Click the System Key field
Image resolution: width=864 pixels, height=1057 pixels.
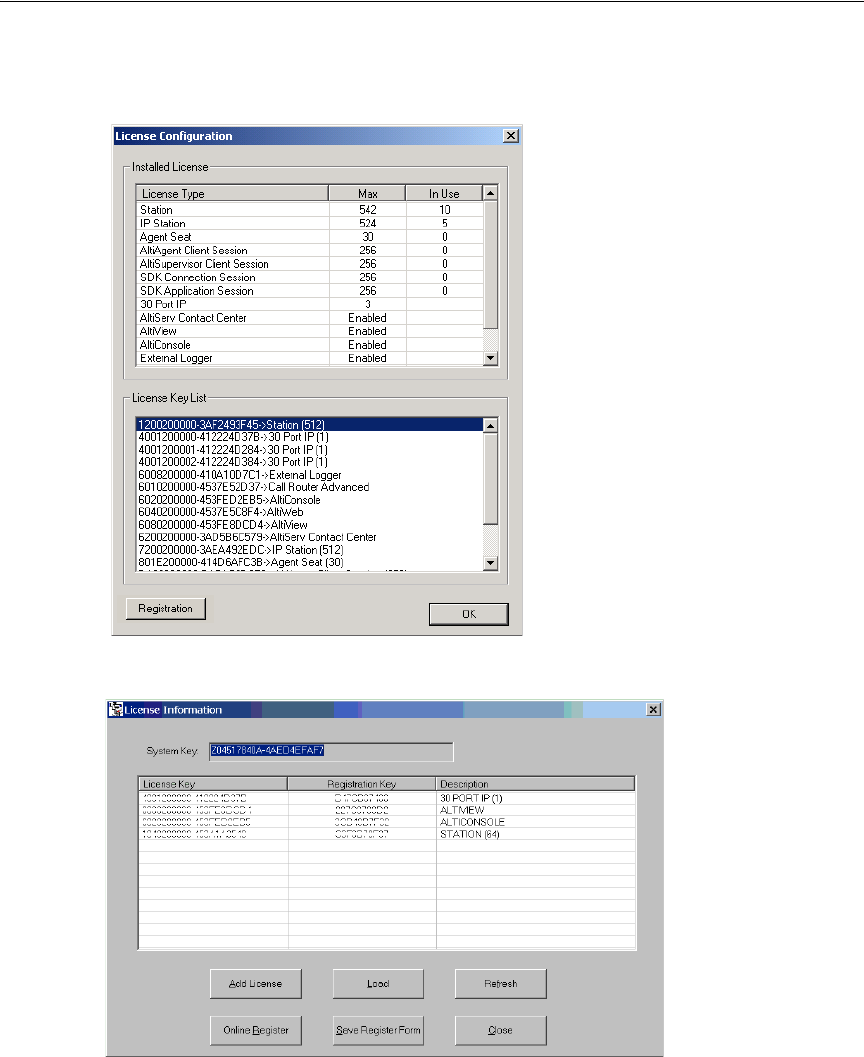point(331,751)
